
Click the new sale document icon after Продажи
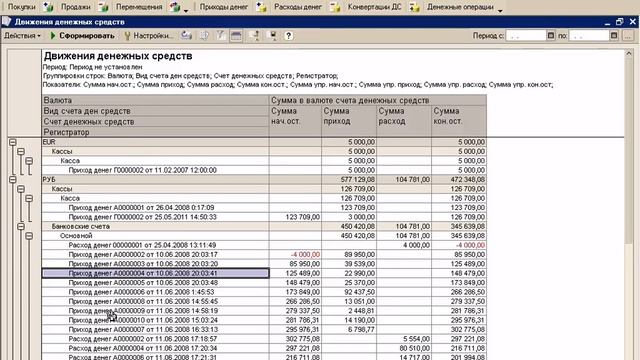(x=103, y=7)
